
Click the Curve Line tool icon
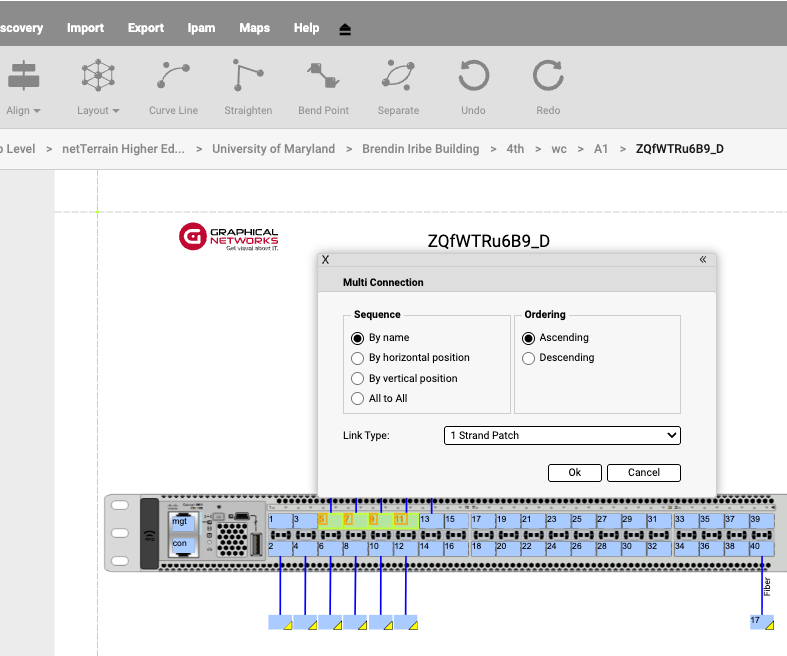click(x=173, y=76)
